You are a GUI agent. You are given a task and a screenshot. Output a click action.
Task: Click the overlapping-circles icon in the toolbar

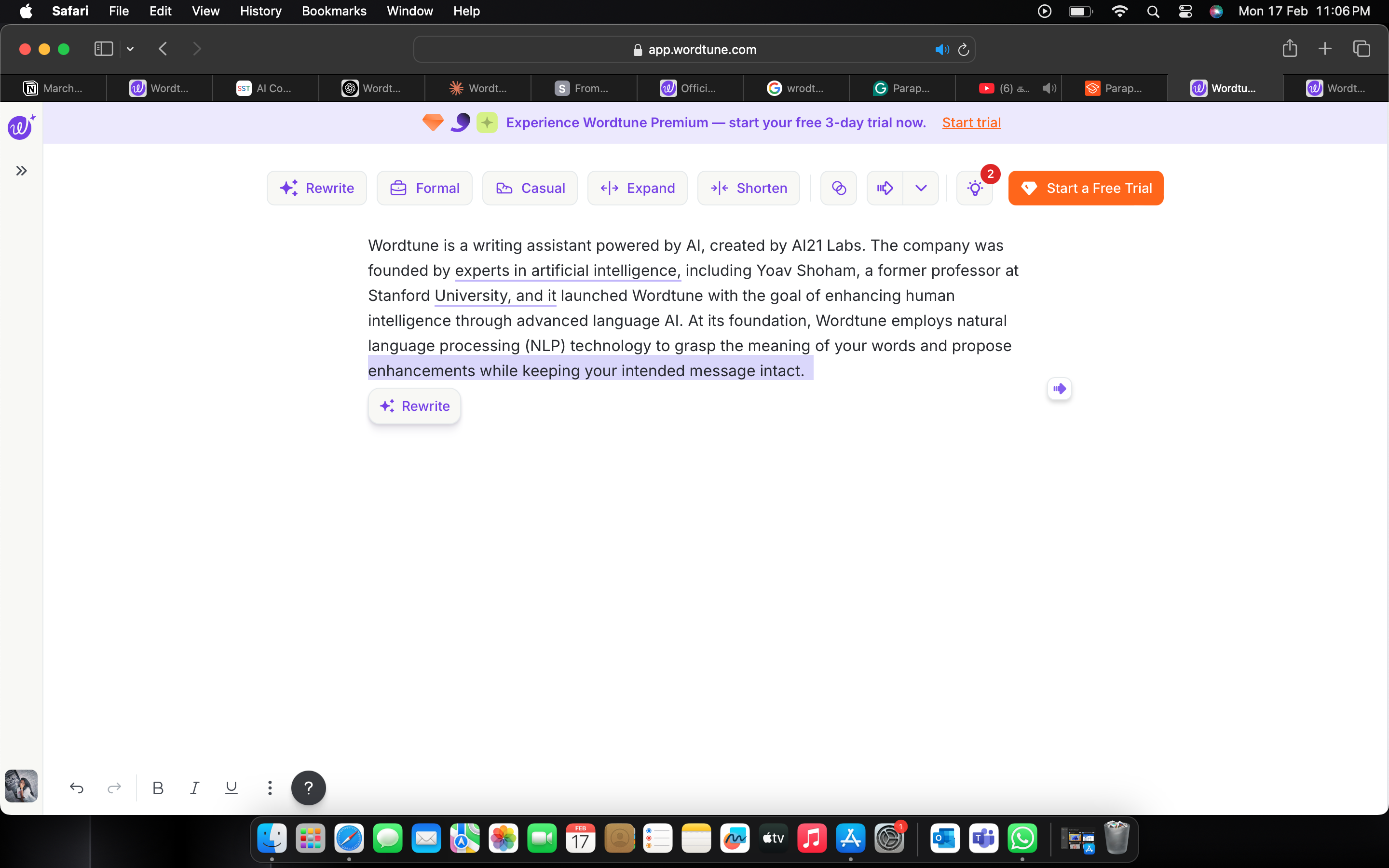(839, 188)
